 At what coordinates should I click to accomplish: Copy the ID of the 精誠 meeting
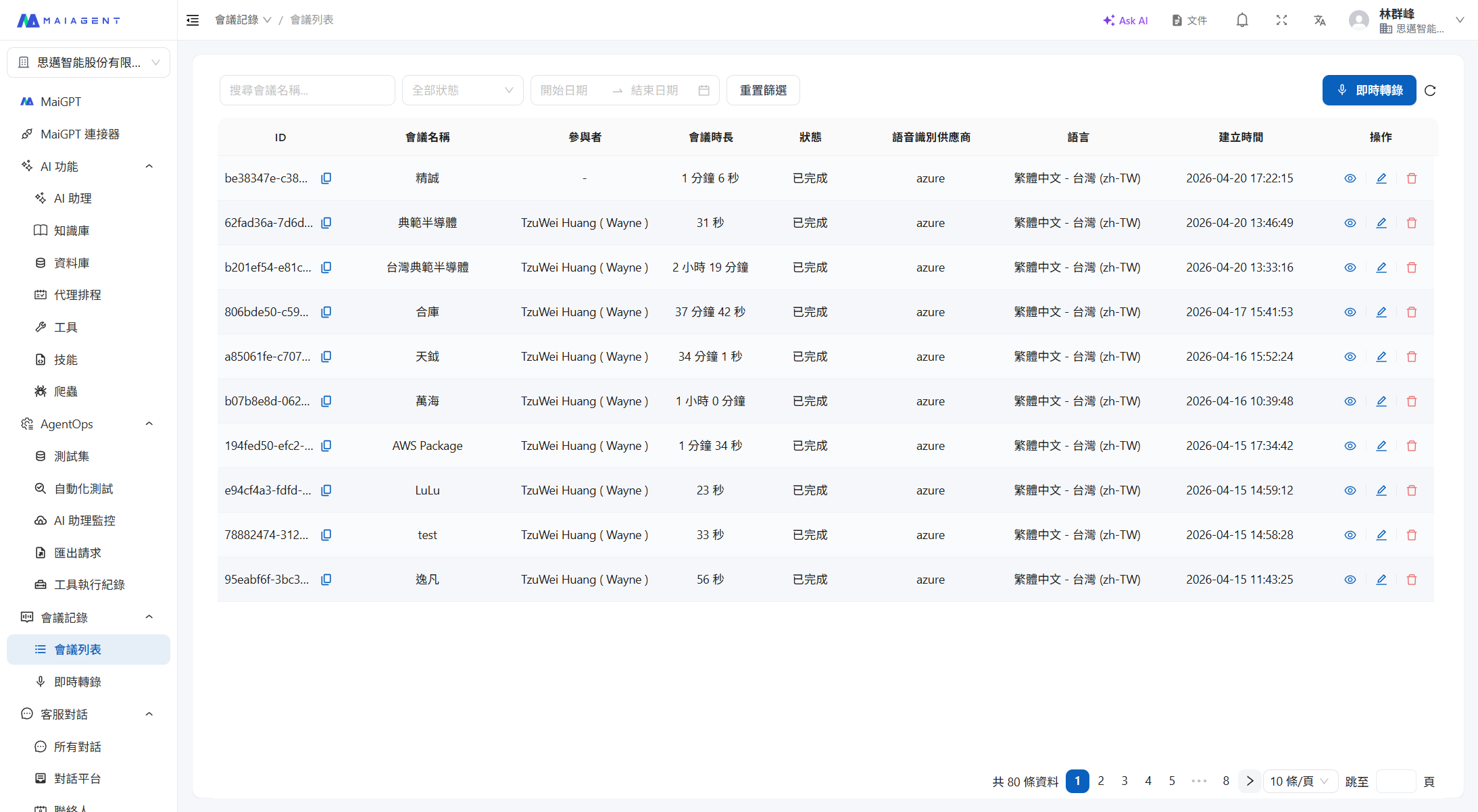click(x=326, y=178)
